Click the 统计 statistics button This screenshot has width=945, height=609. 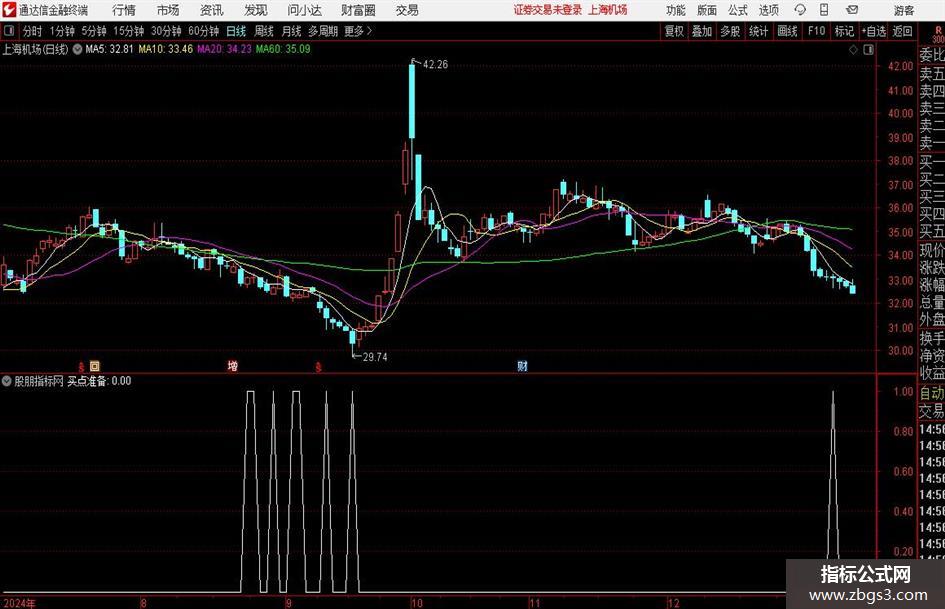pyautogui.click(x=758, y=31)
